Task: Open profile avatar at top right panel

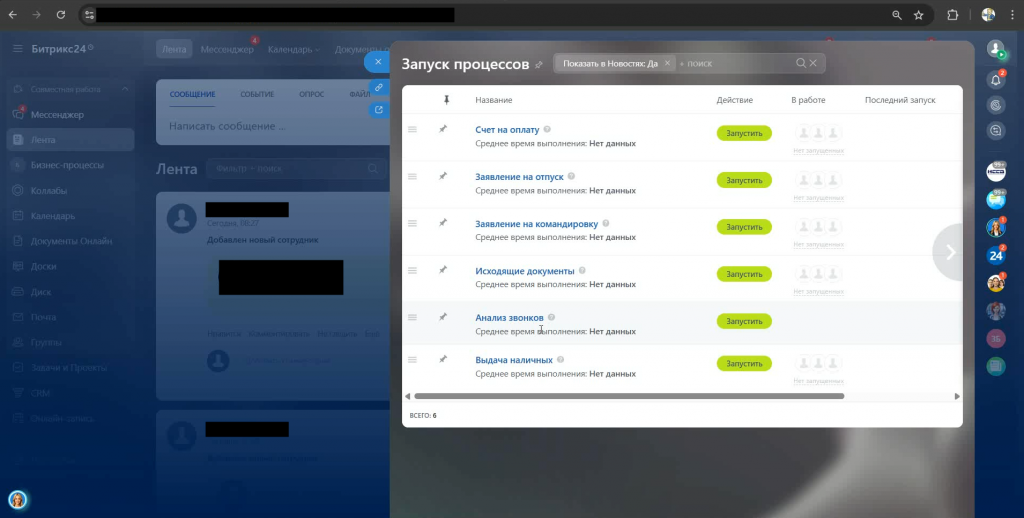Action: tap(995, 48)
